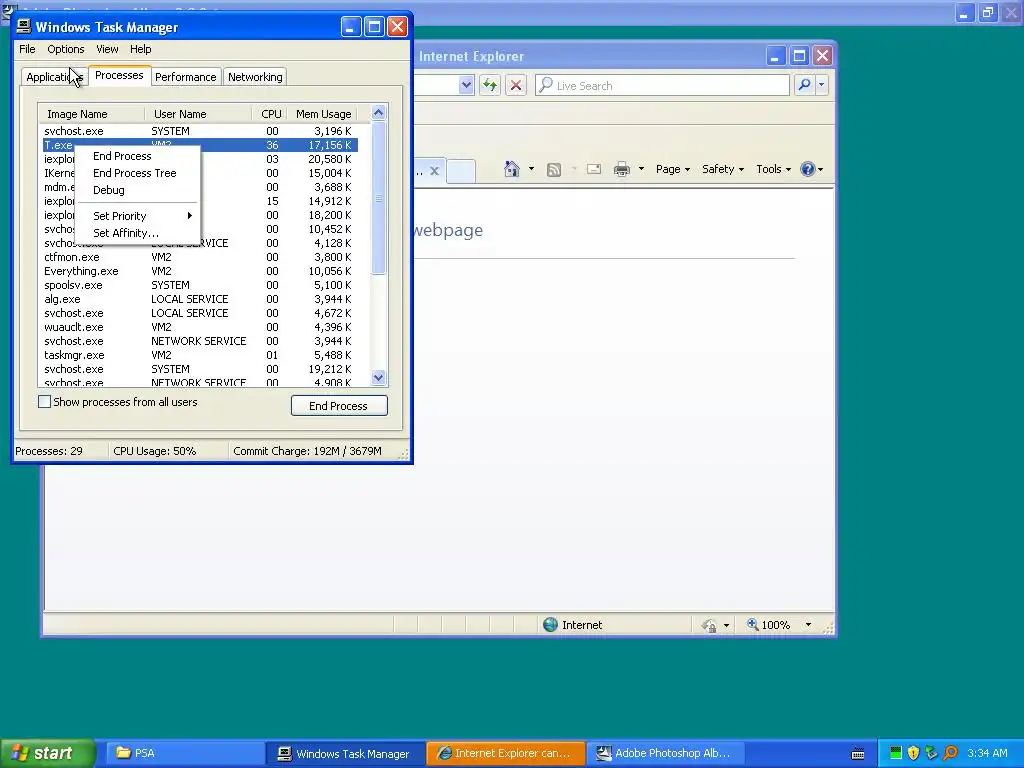Click the process list scroll down arrow

click(378, 377)
